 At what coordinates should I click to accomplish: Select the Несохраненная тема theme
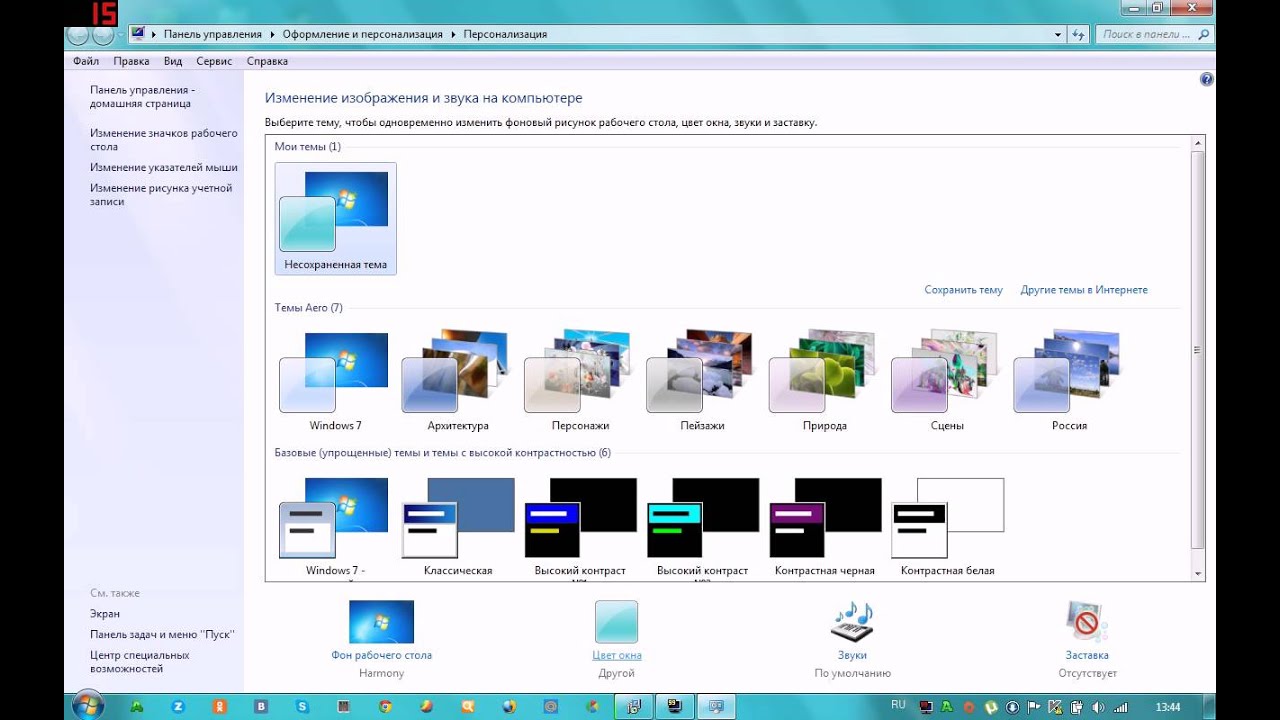click(x=335, y=219)
